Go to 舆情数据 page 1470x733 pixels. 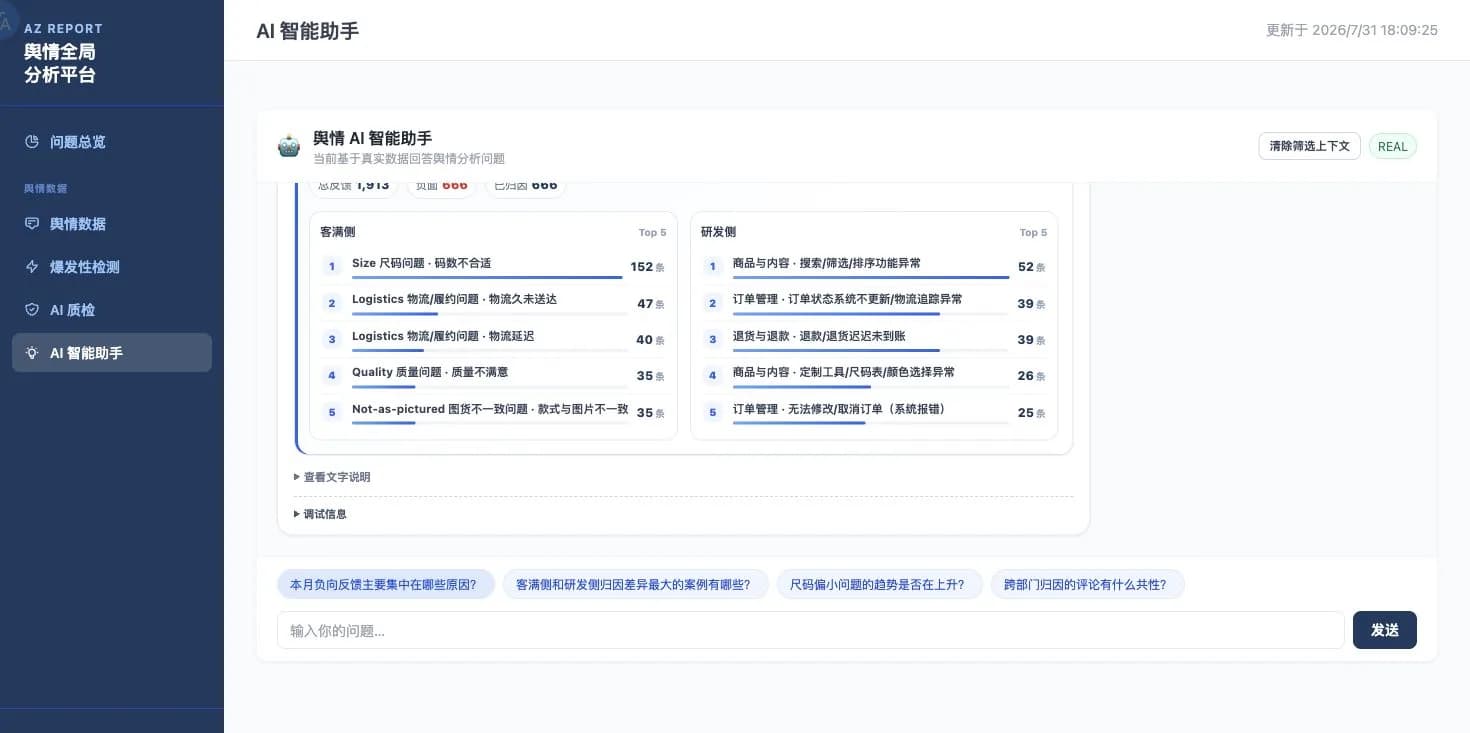tap(112, 224)
